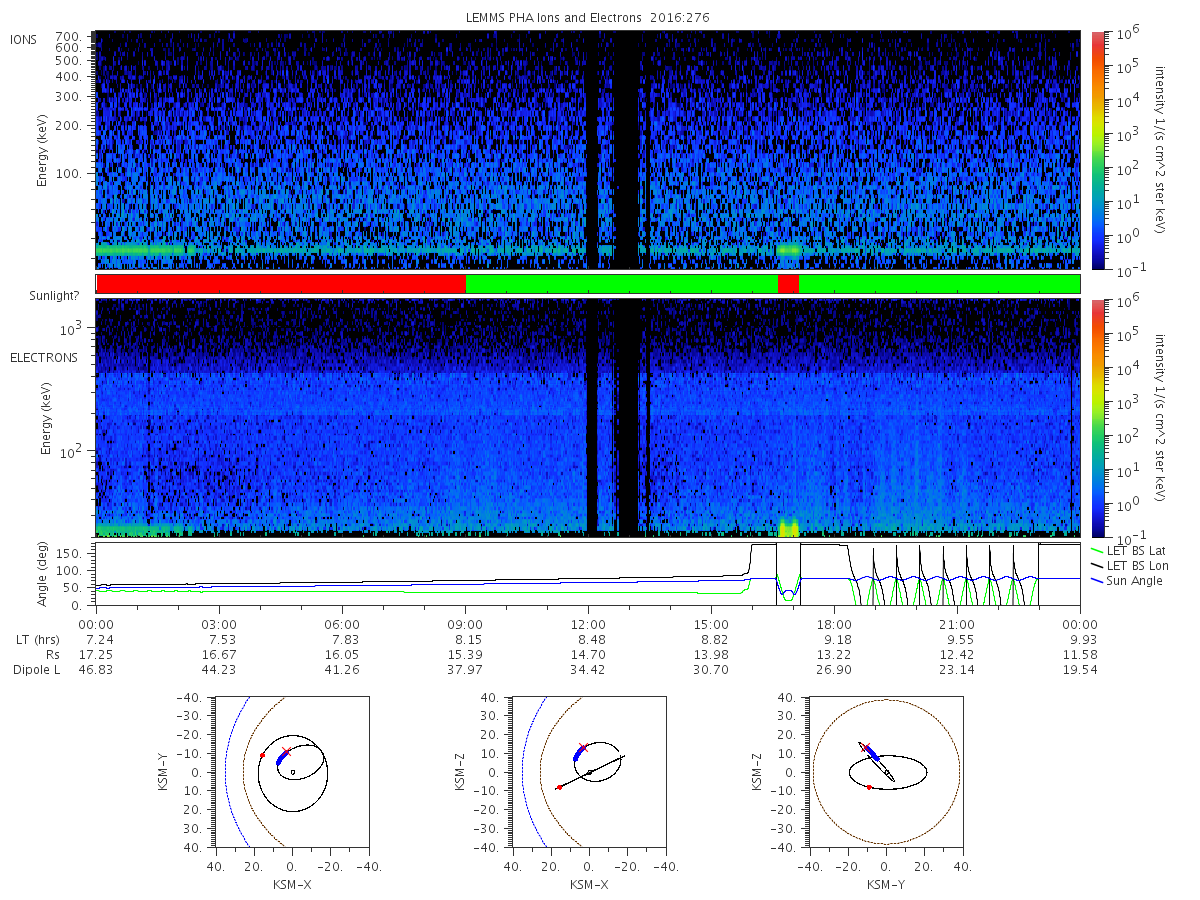Click the "09:00" time tick label

coord(465,625)
